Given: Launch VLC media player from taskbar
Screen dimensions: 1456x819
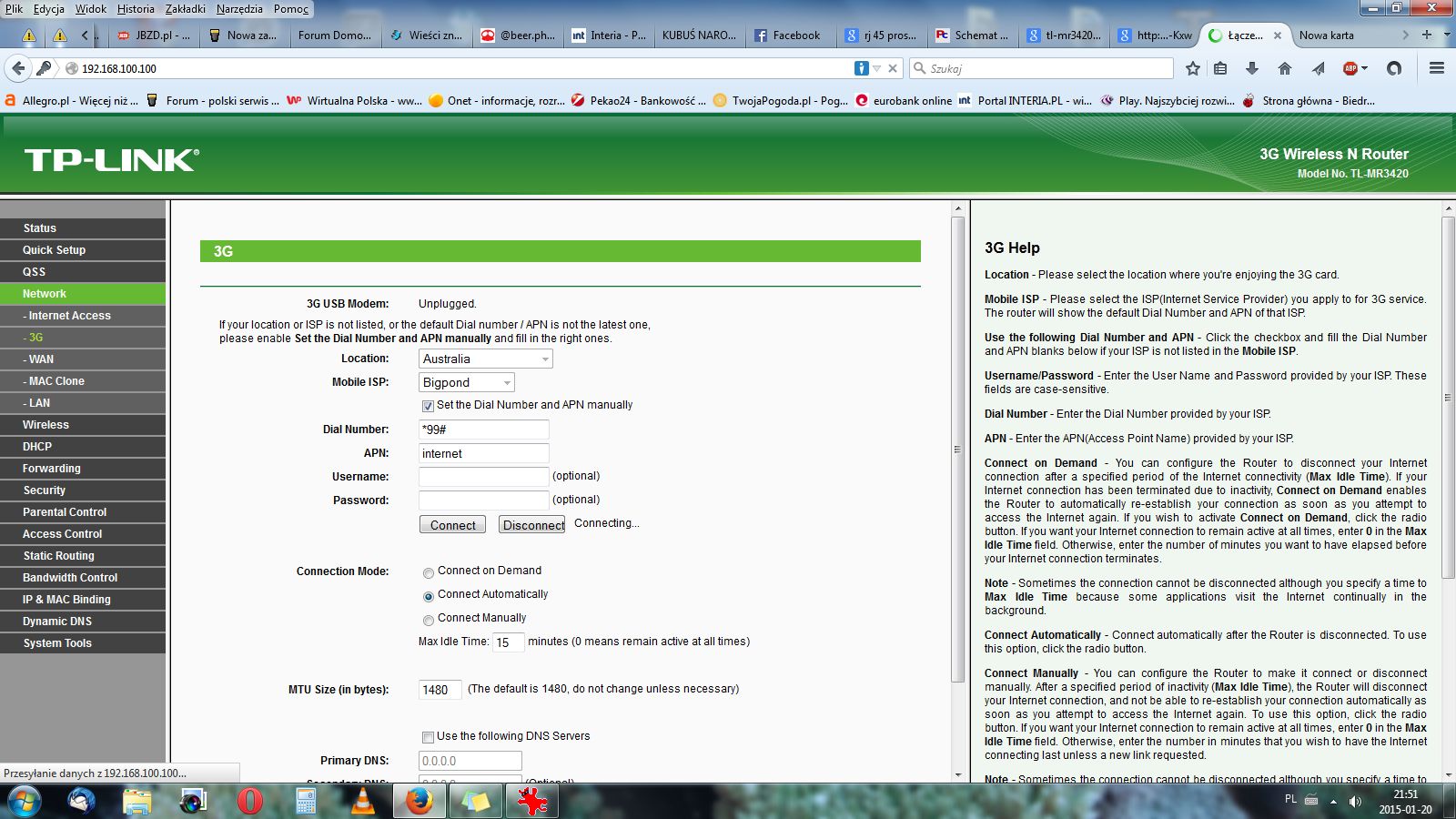Looking at the screenshot, I should click(x=362, y=801).
